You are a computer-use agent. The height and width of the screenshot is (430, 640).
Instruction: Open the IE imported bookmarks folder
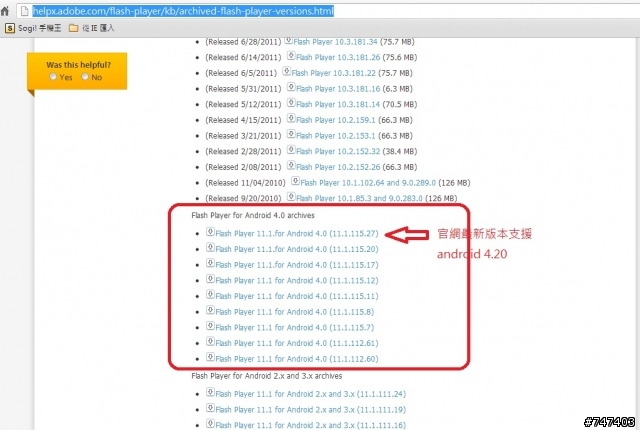click(91, 28)
